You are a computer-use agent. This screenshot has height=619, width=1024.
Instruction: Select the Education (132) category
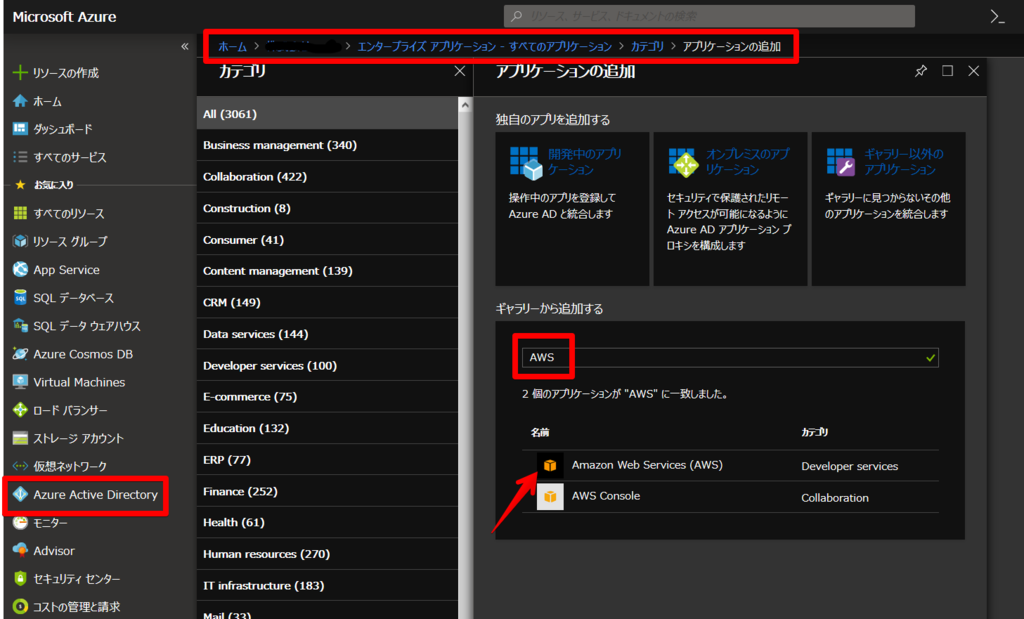coord(327,428)
